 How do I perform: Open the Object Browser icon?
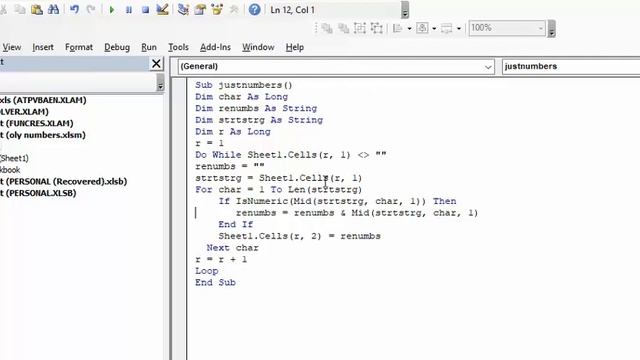[x=217, y=9]
